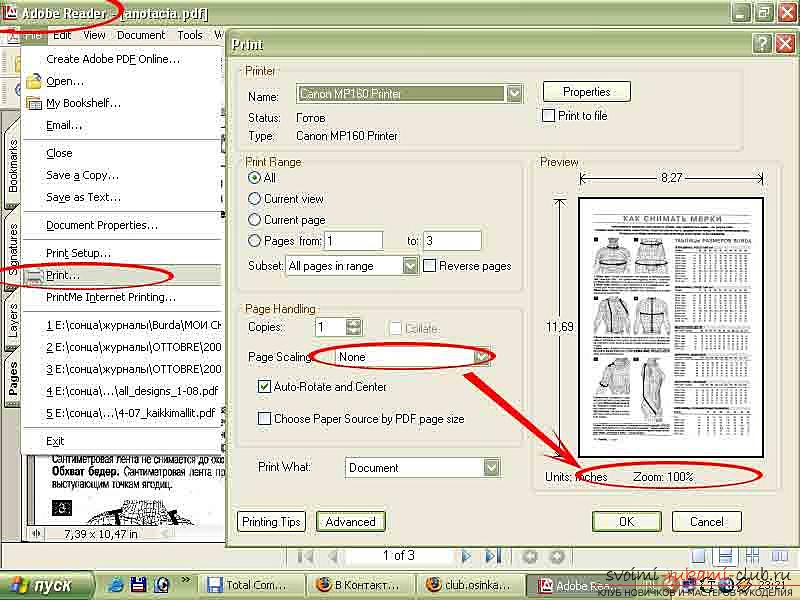Enable the Print to file checkbox
800x600 pixels.
point(548,116)
